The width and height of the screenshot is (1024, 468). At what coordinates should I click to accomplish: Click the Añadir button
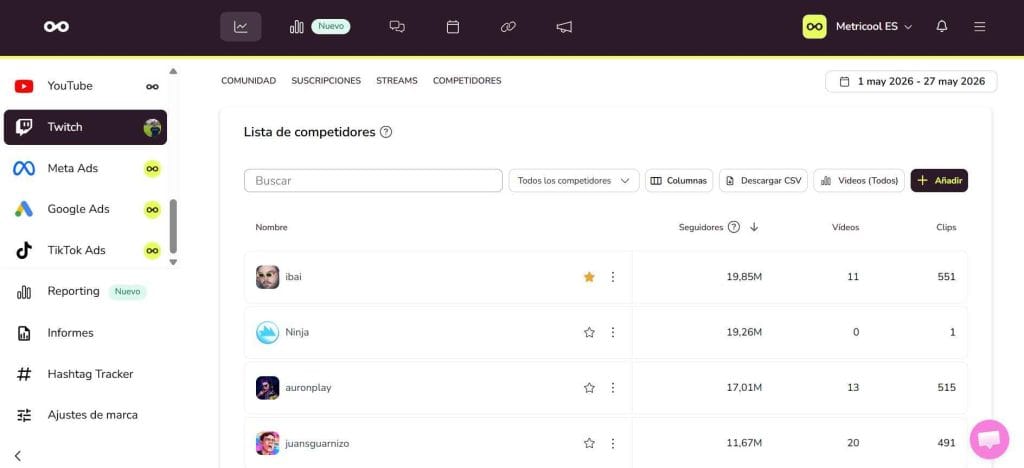pyautogui.click(x=939, y=181)
